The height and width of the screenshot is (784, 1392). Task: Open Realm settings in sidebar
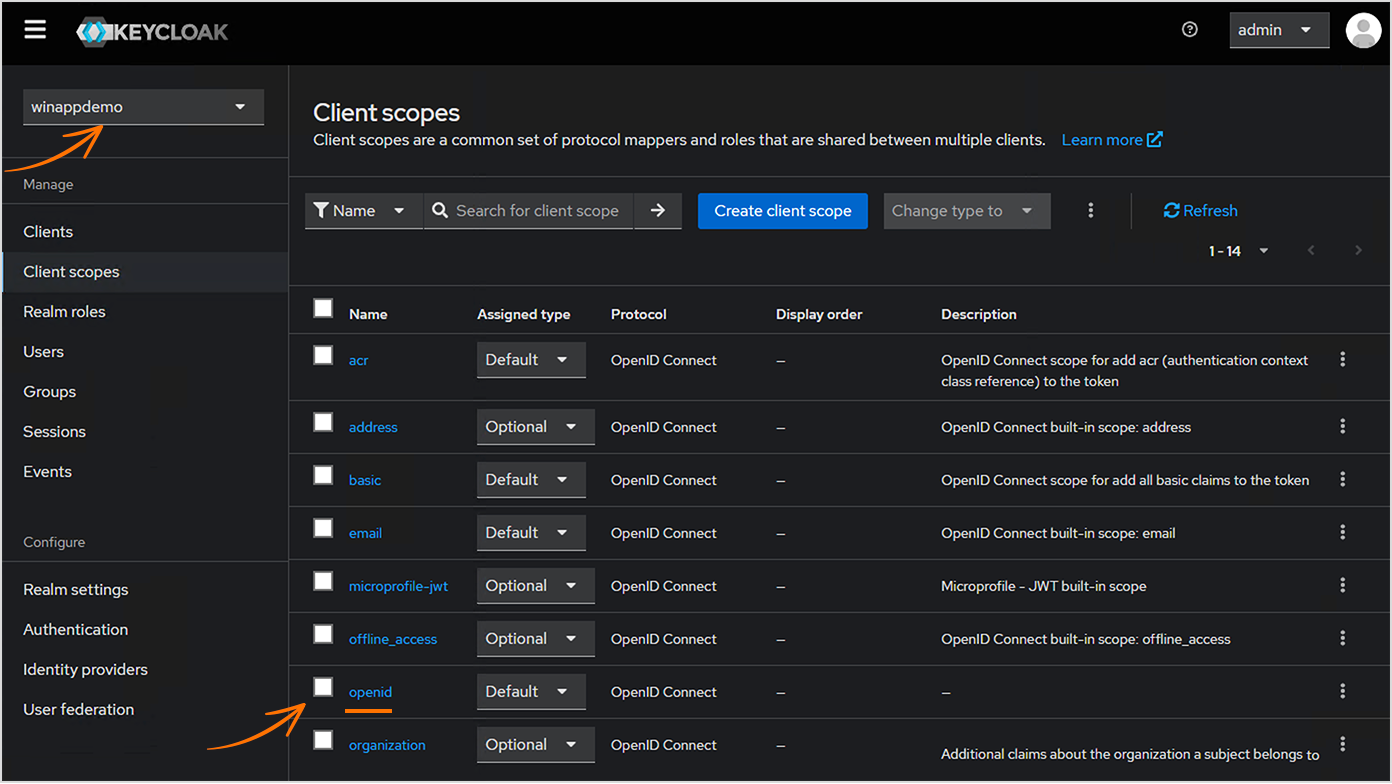(x=76, y=590)
